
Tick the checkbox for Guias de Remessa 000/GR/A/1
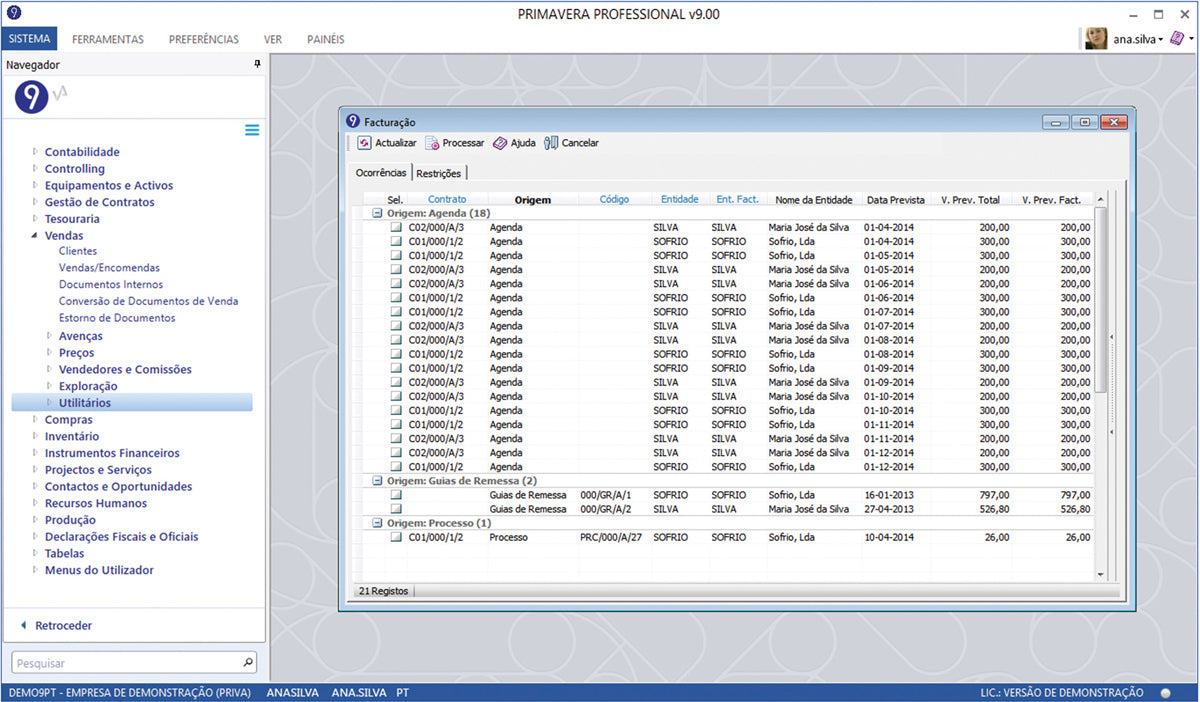(x=396, y=495)
